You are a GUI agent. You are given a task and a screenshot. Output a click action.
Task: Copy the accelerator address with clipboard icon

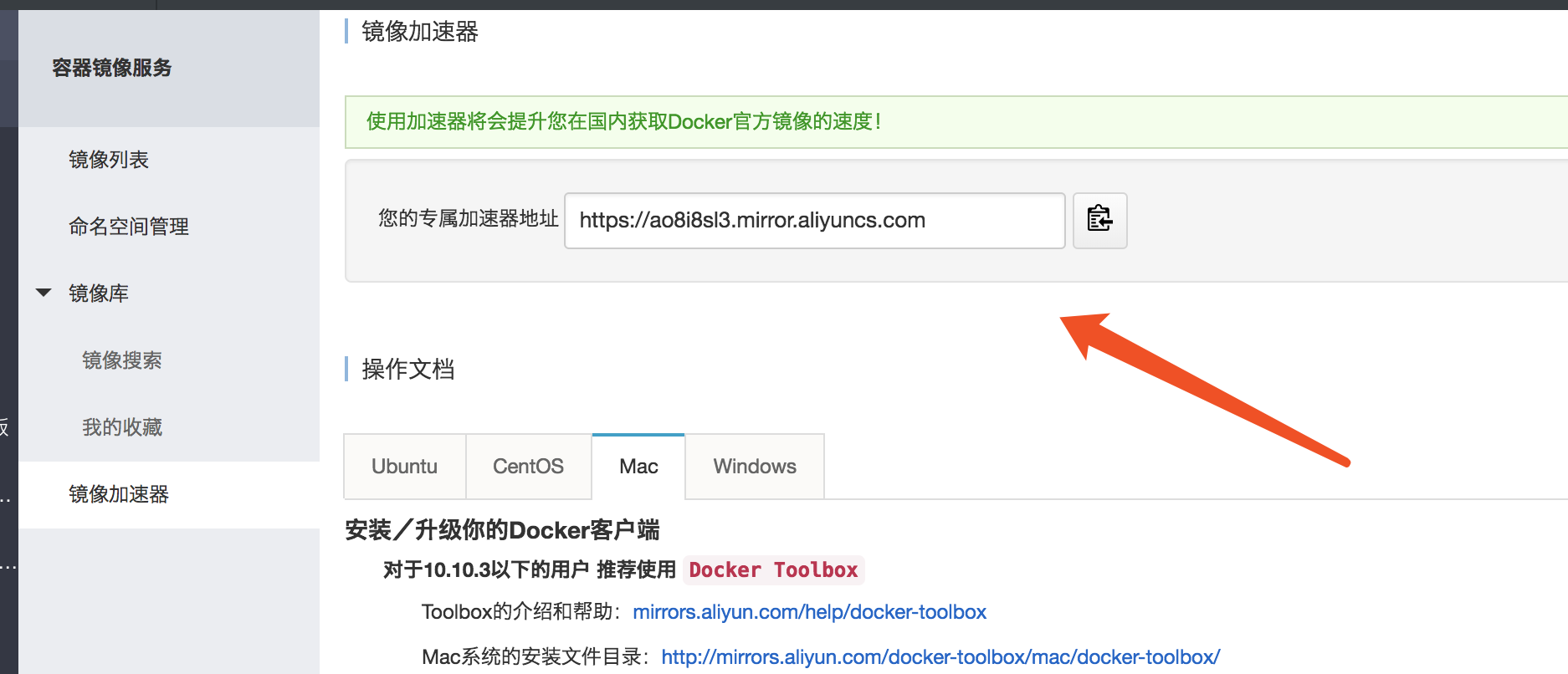(1099, 221)
